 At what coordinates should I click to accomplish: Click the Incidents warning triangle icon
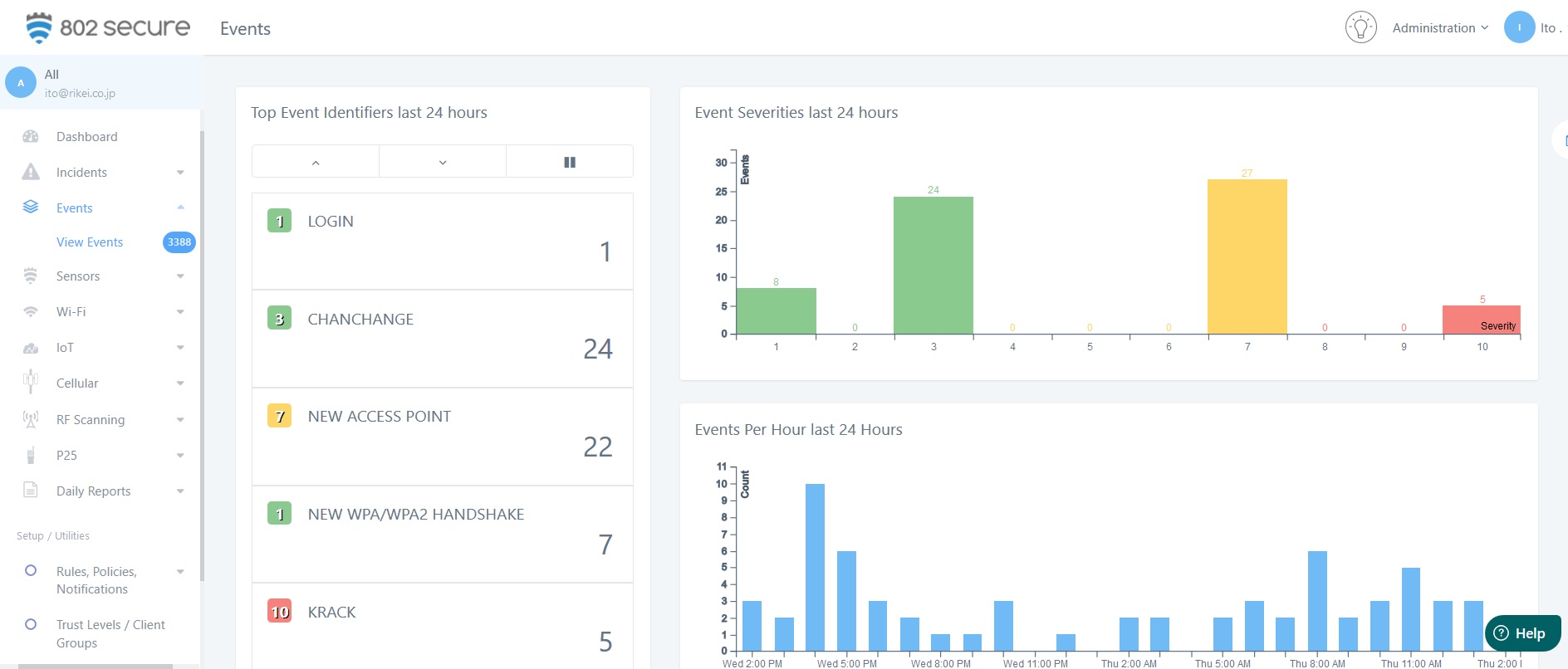pyautogui.click(x=31, y=172)
